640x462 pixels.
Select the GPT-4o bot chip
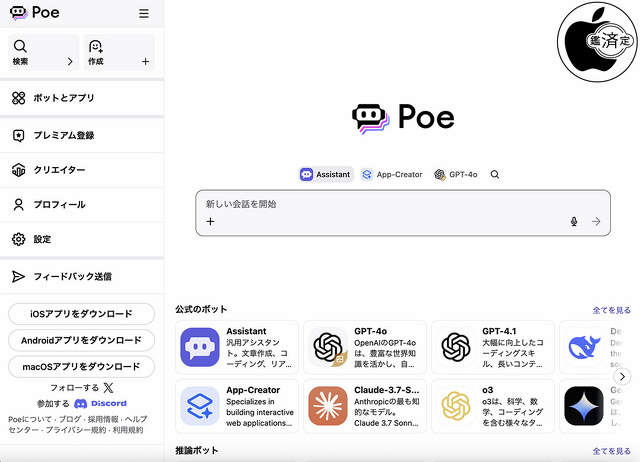click(456, 175)
